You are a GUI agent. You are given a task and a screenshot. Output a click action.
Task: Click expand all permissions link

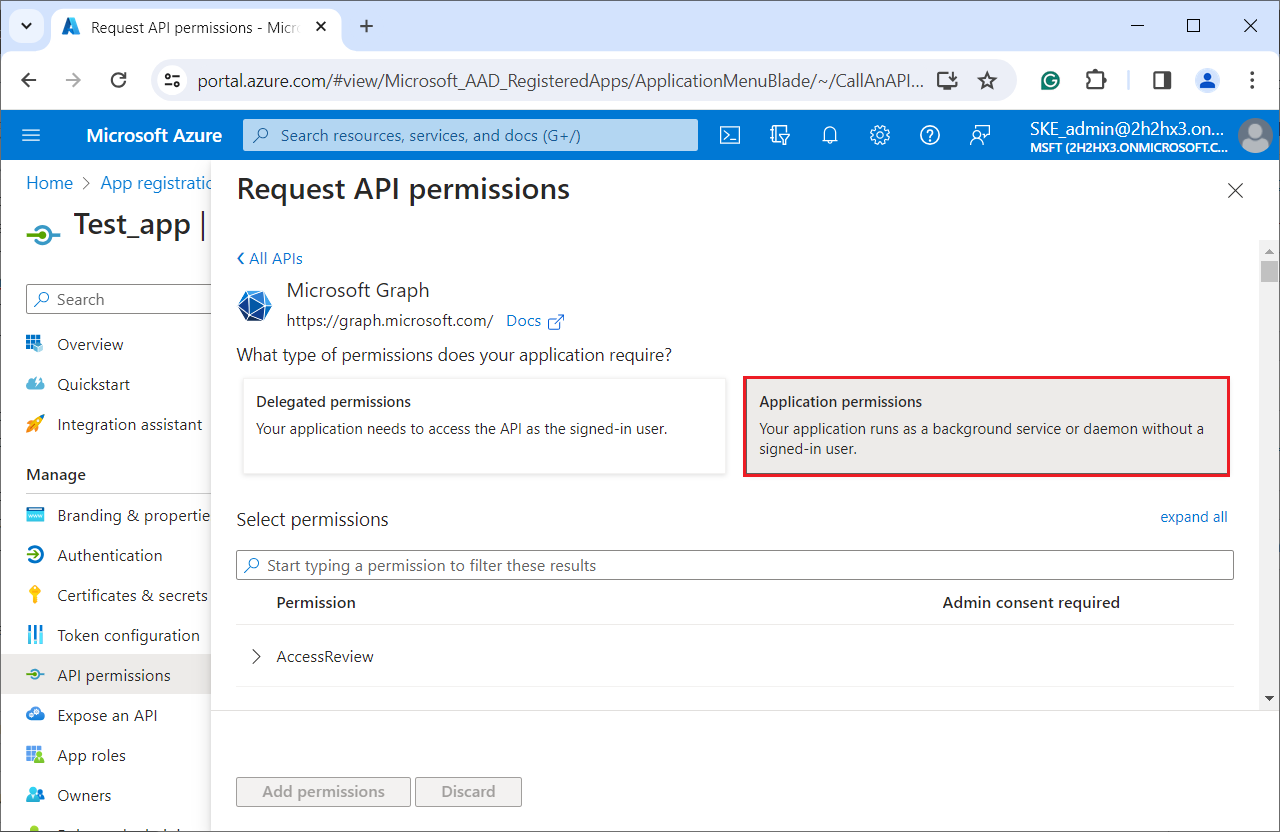pyautogui.click(x=1193, y=517)
